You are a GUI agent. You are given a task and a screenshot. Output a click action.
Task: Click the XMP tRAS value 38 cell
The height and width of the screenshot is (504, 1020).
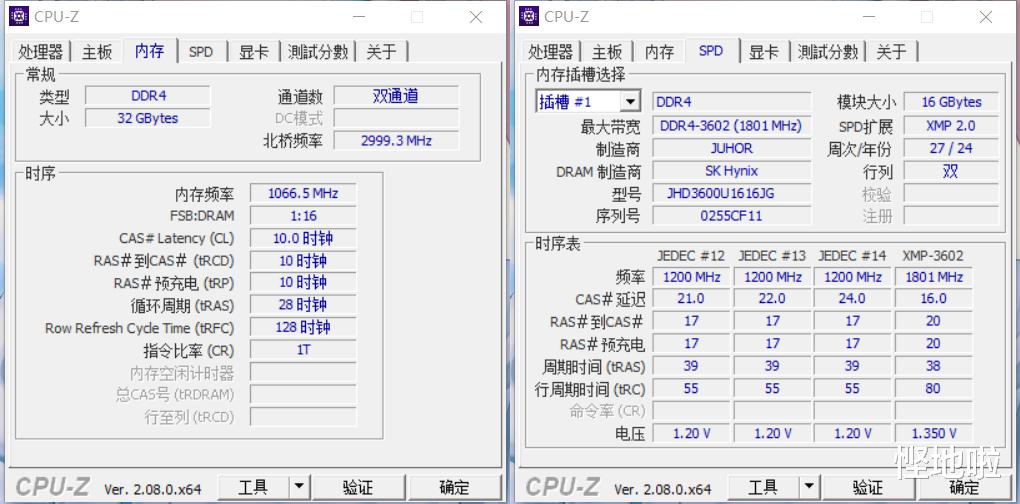(933, 366)
